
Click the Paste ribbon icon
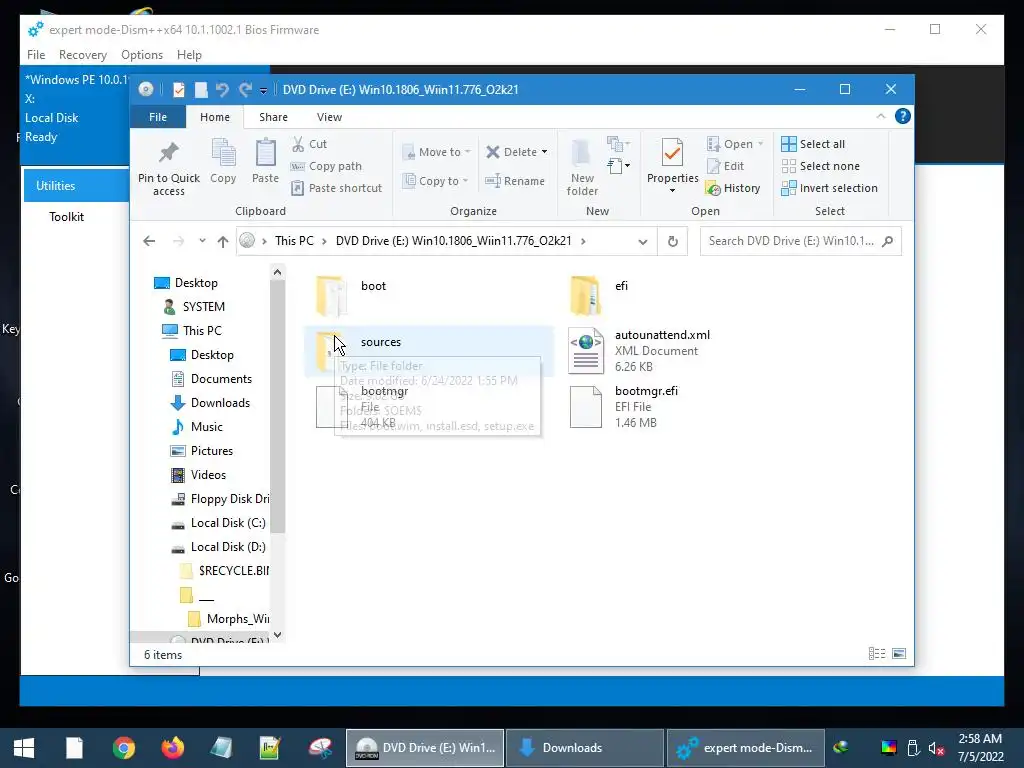[265, 161]
